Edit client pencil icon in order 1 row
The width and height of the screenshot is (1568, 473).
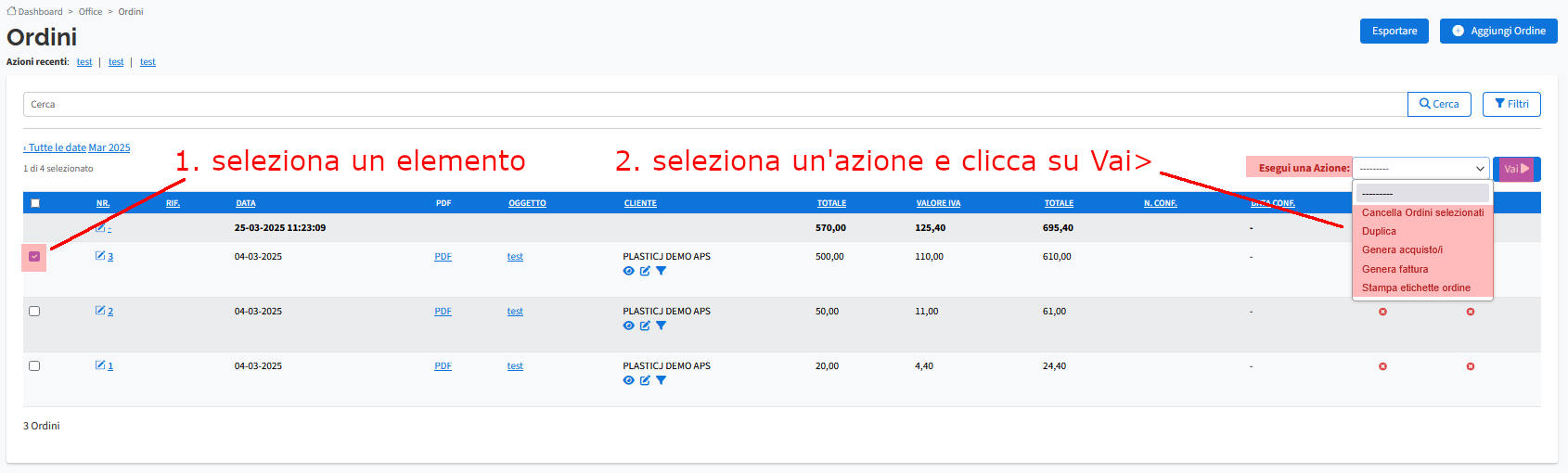click(645, 380)
